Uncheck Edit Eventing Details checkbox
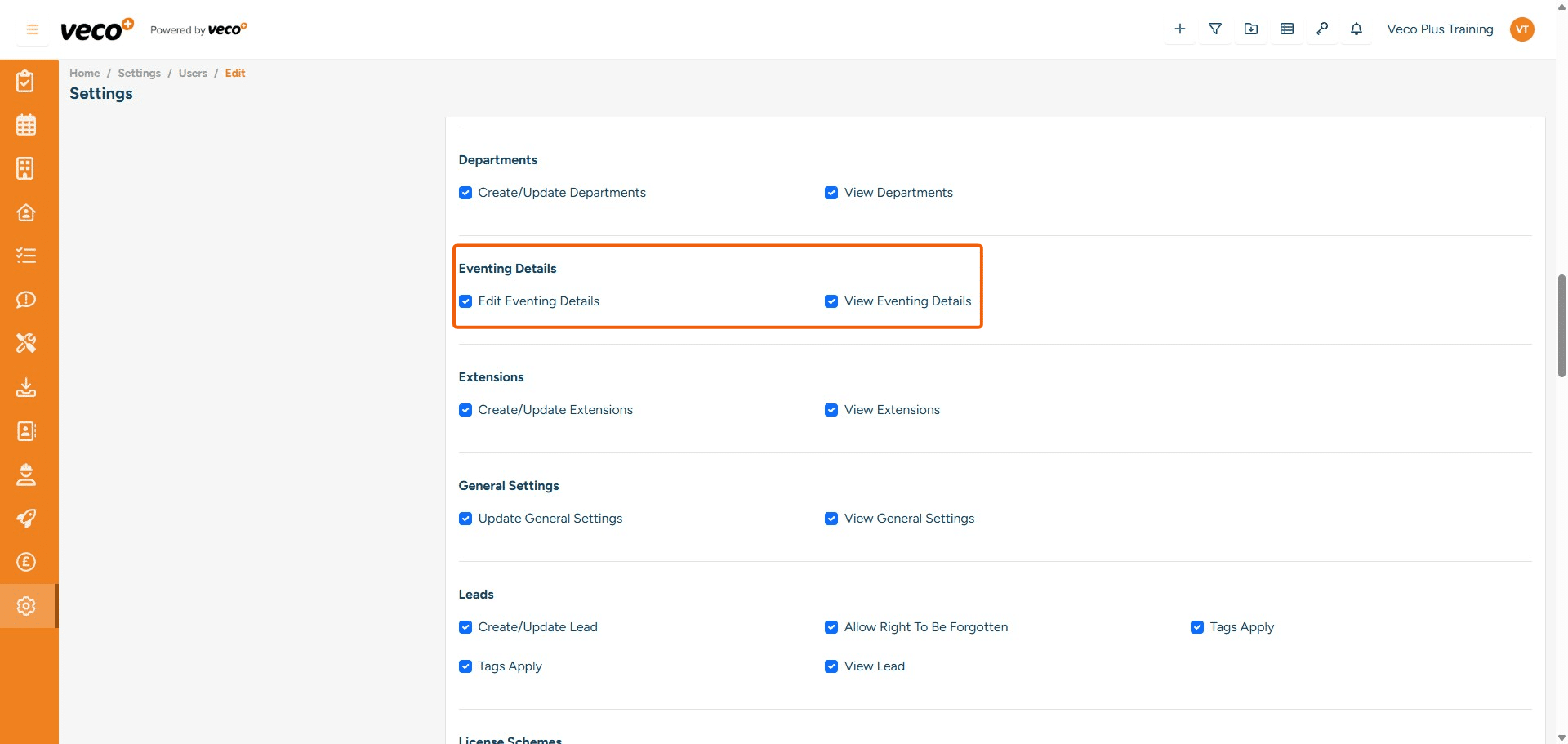Screen dimensions: 1568x744 tap(465, 301)
